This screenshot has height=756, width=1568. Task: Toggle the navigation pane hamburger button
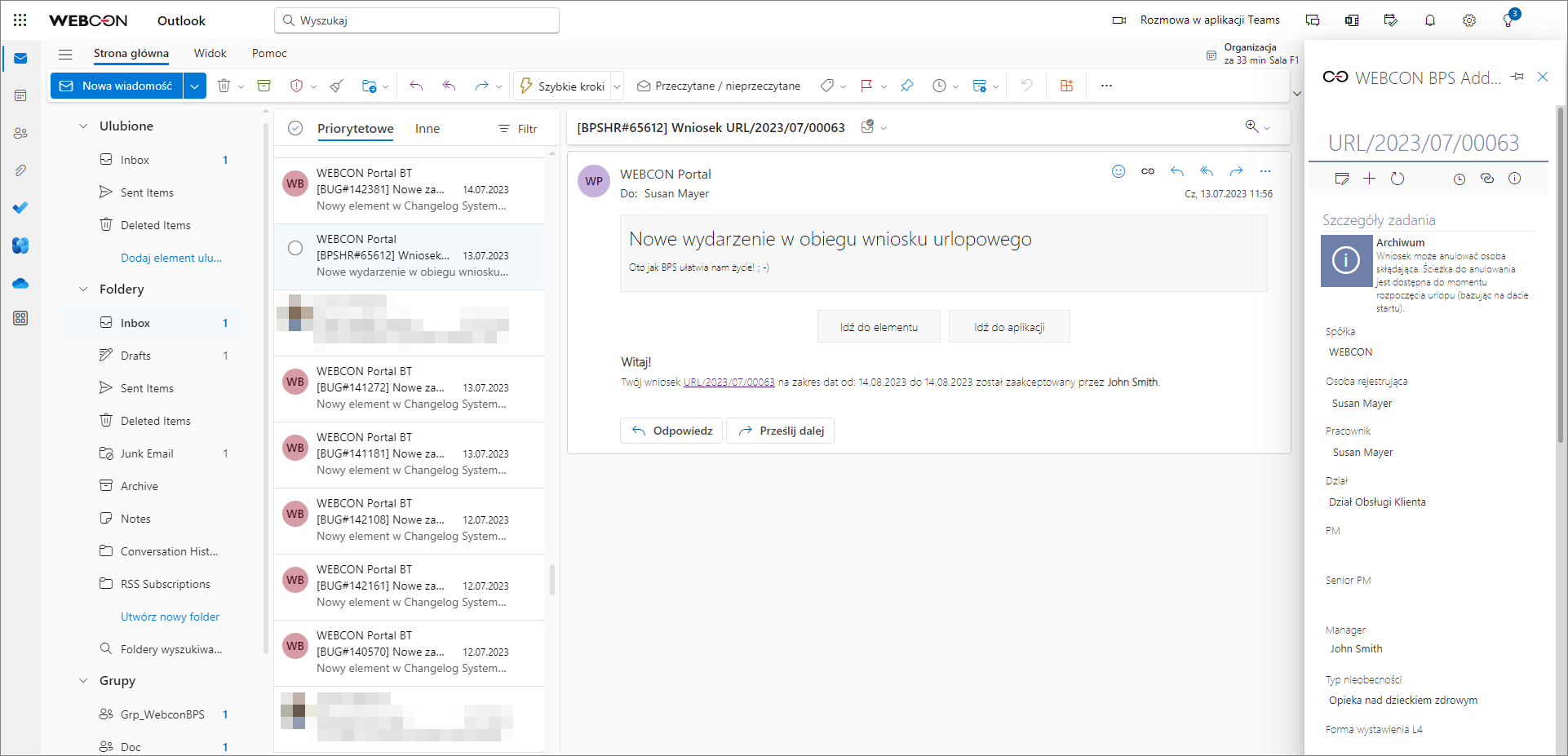tap(65, 54)
